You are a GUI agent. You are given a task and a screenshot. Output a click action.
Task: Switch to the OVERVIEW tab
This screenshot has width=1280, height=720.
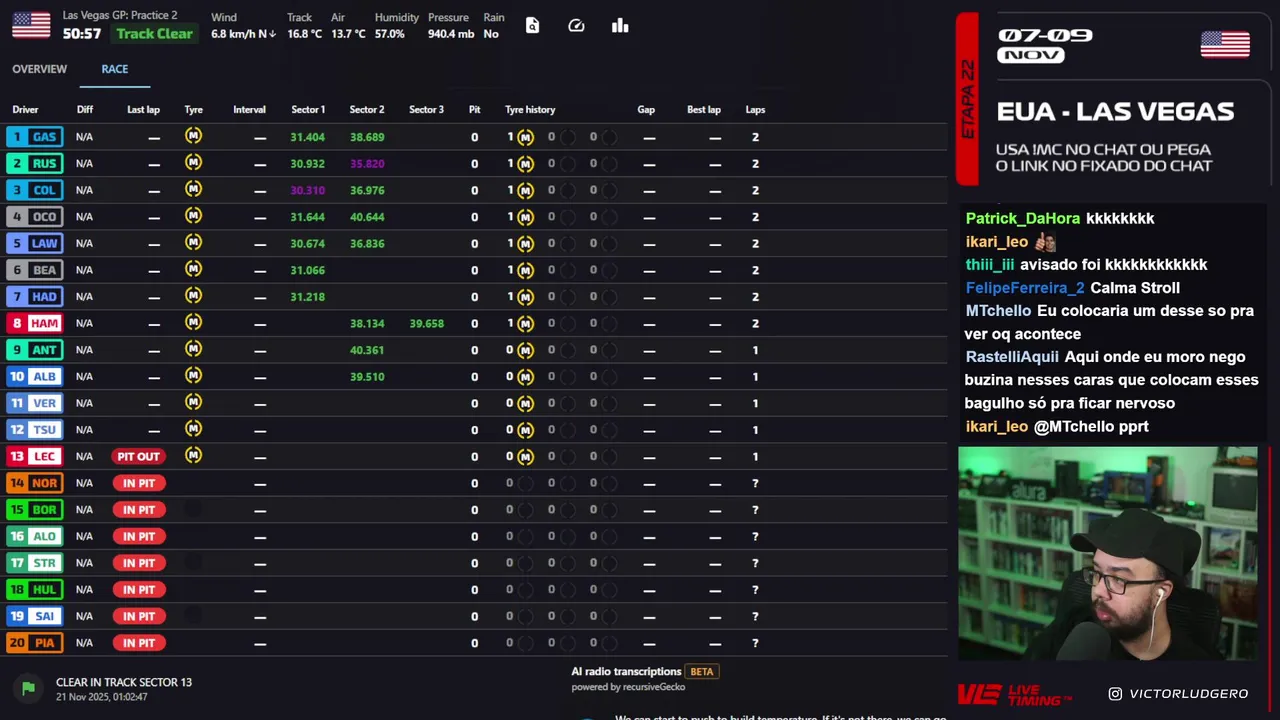click(x=39, y=69)
